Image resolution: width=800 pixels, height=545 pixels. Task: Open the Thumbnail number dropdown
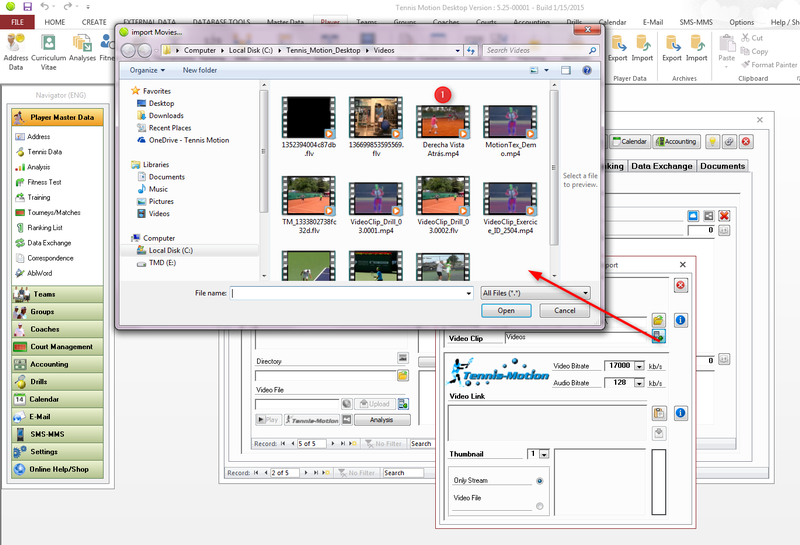click(544, 454)
